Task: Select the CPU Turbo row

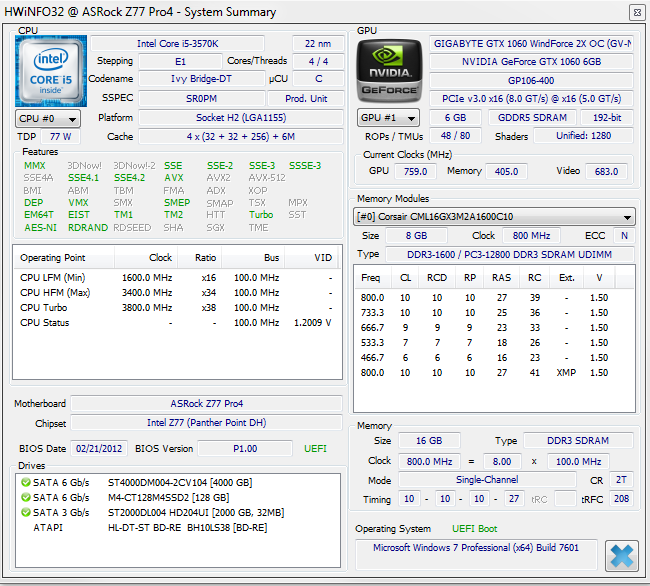Action: point(177,308)
